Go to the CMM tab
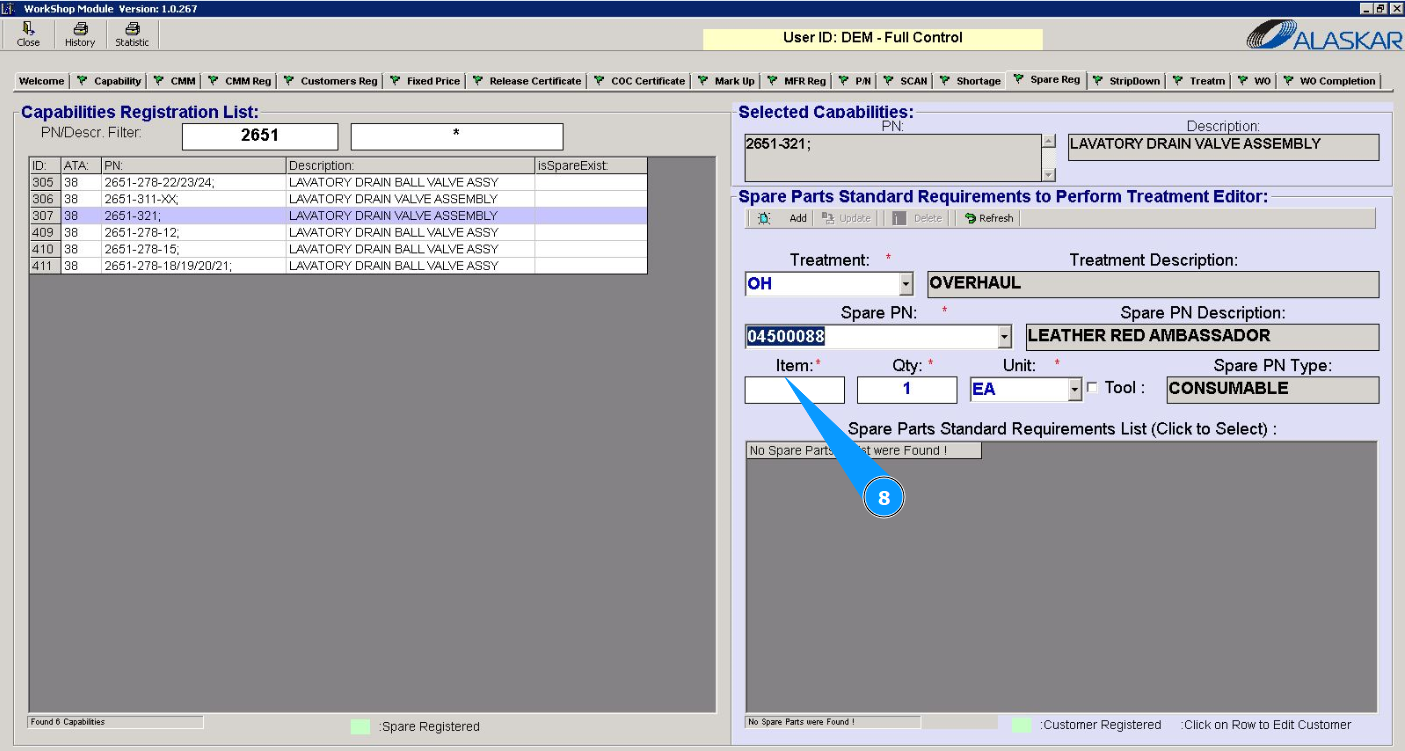The height and width of the screenshot is (751, 1405). coord(174,81)
